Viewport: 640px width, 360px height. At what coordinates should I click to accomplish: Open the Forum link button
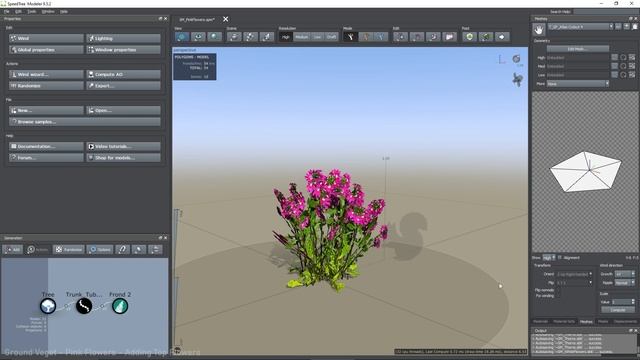[46, 158]
